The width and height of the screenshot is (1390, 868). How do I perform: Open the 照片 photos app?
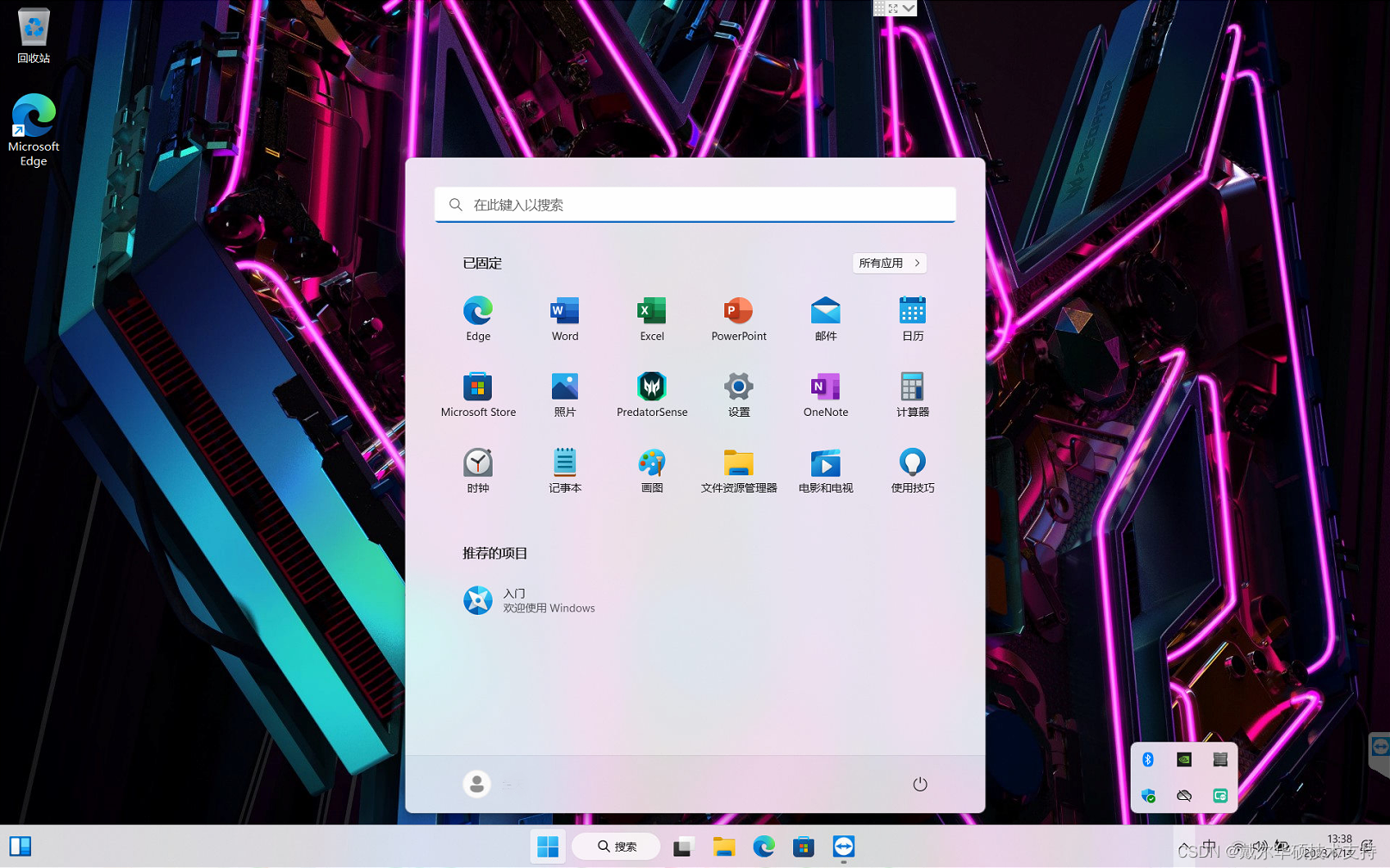point(565,394)
